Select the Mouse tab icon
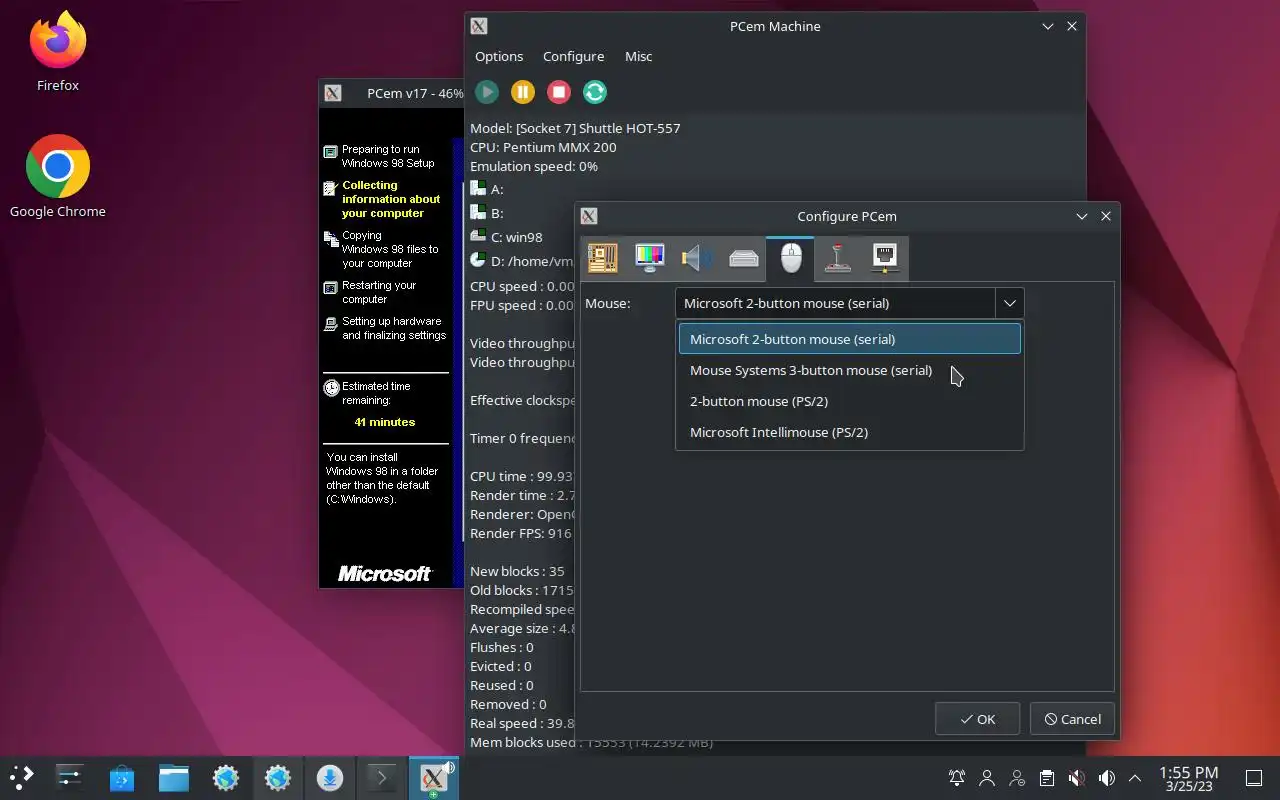The image size is (1280, 800). pyautogui.click(x=791, y=258)
